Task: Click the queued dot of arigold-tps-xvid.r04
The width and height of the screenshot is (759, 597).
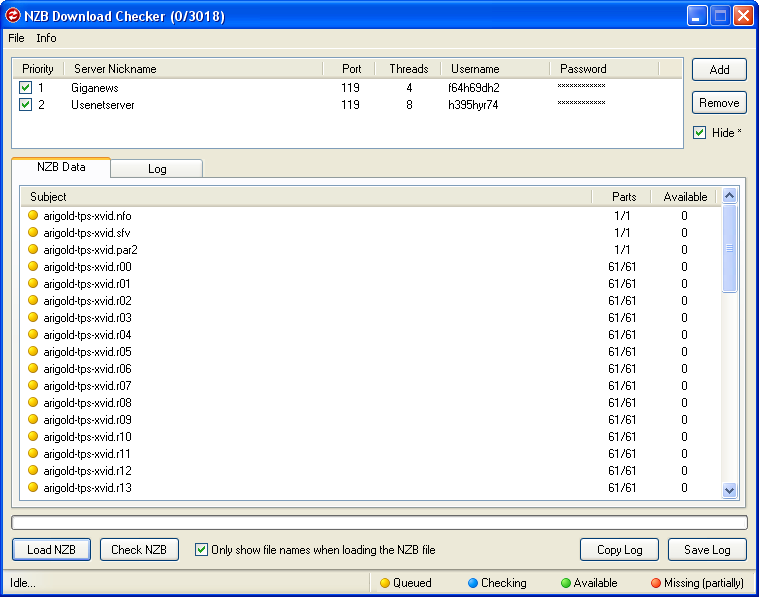Action: [x=33, y=334]
